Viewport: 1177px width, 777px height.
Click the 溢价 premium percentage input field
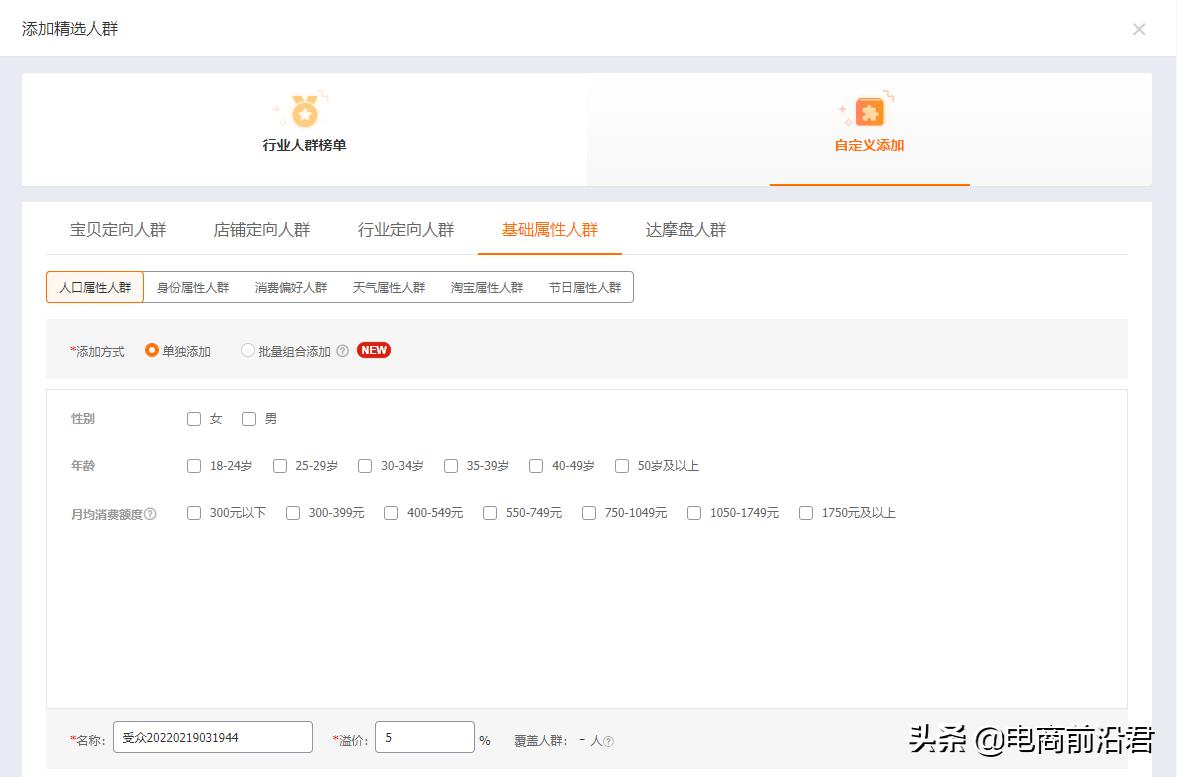[424, 737]
